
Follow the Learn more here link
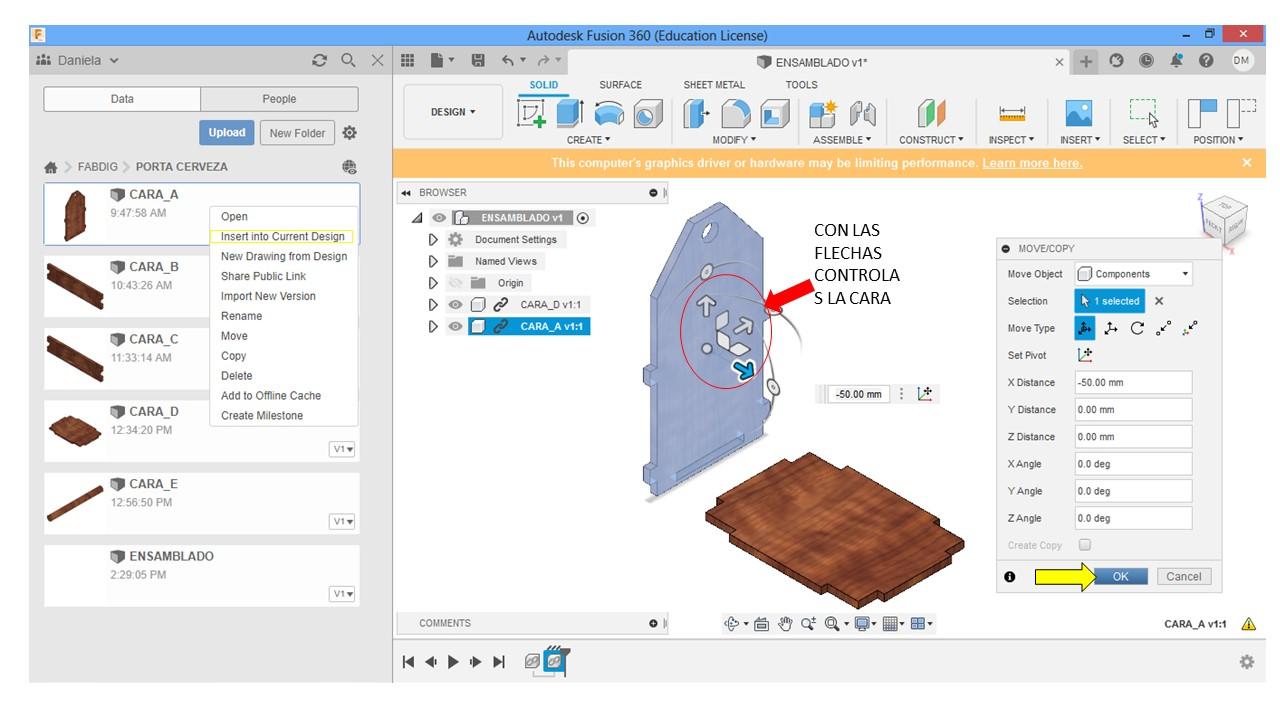point(1032,163)
